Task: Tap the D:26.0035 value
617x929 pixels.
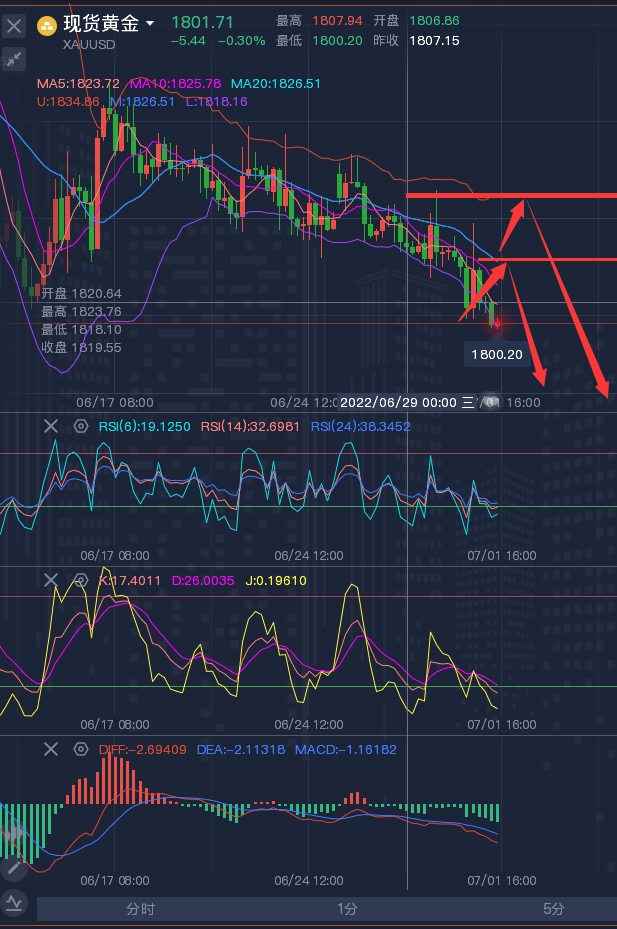Action: [203, 581]
